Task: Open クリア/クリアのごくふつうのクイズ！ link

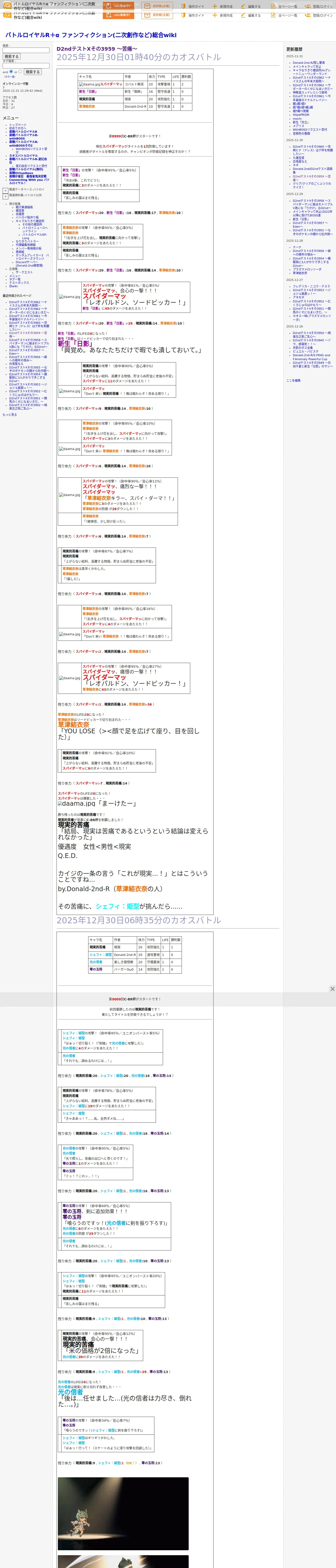Action: click(x=312, y=185)
